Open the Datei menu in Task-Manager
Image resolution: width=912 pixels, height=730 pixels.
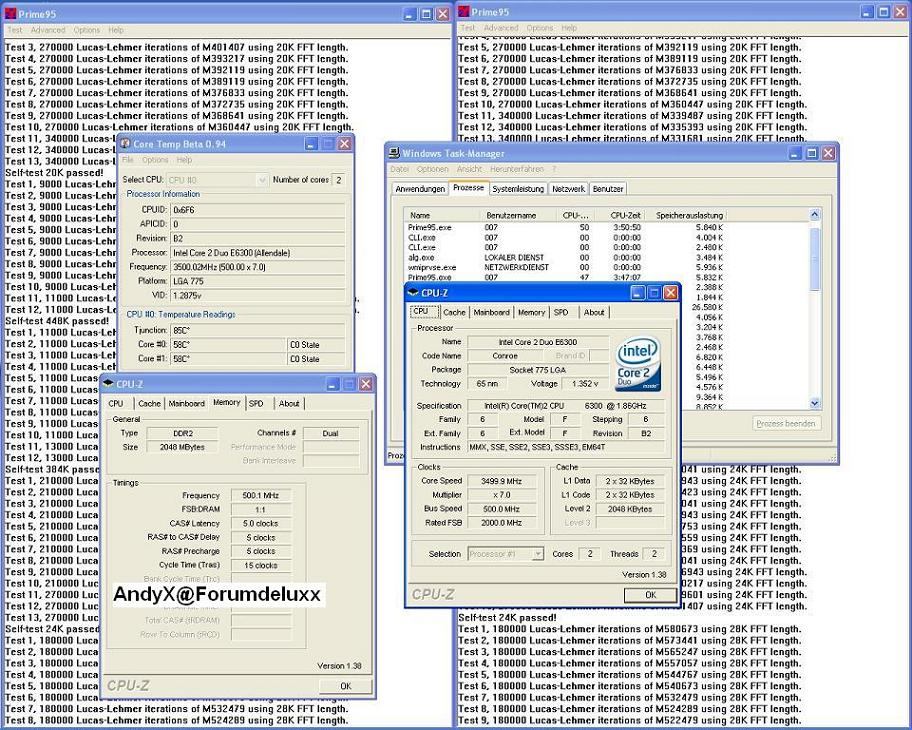coord(400,169)
